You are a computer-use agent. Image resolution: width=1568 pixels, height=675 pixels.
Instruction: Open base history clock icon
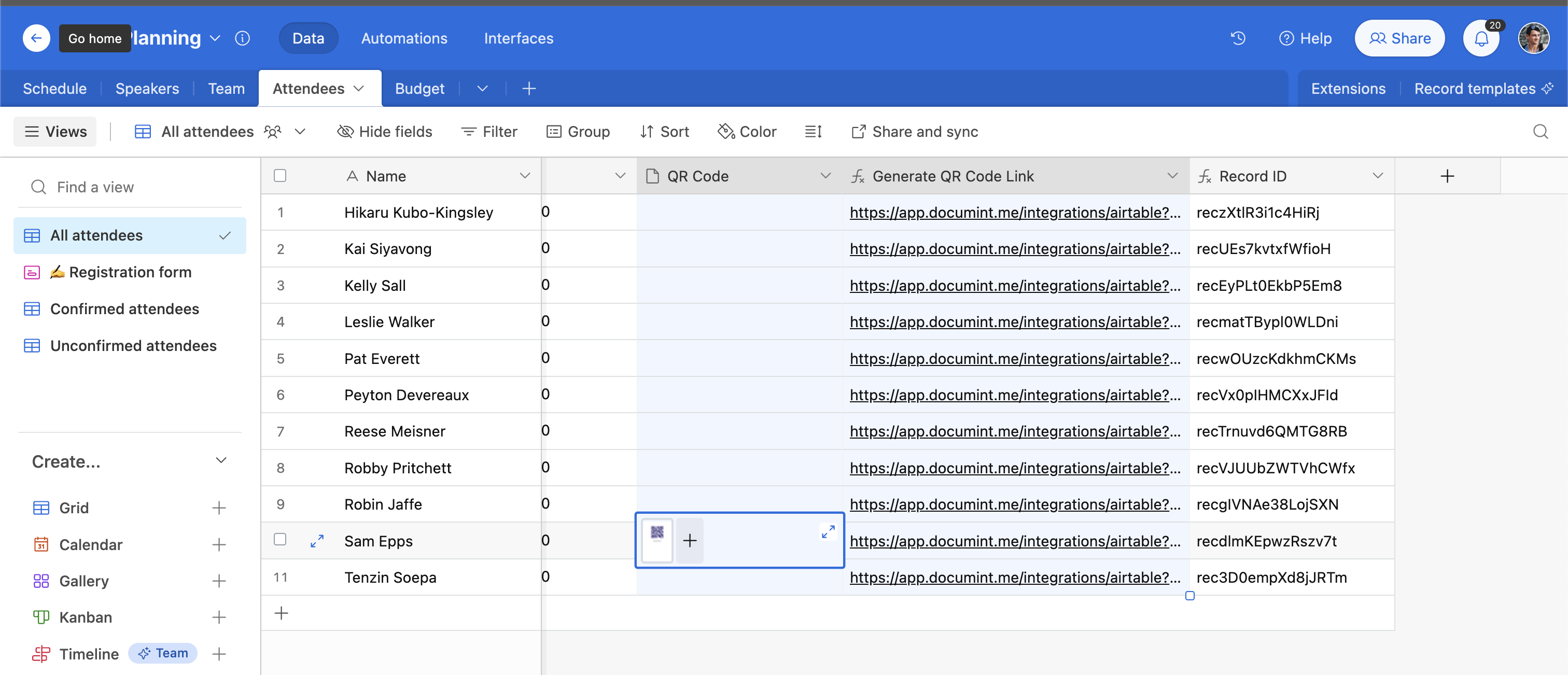[1238, 38]
